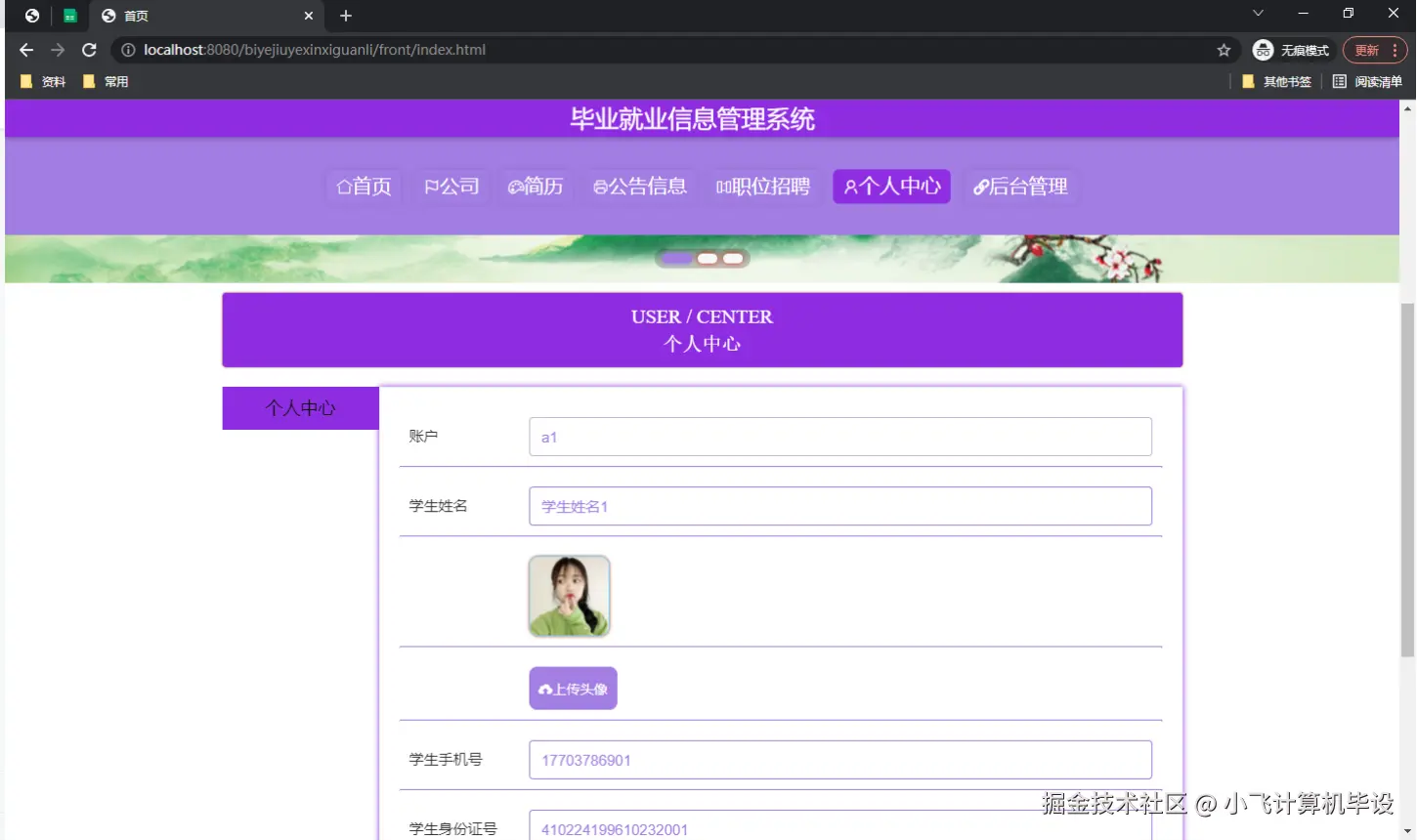Open the 阅读清单 reading list icon
Screen dimensions: 1417x840
[x=1340, y=81]
